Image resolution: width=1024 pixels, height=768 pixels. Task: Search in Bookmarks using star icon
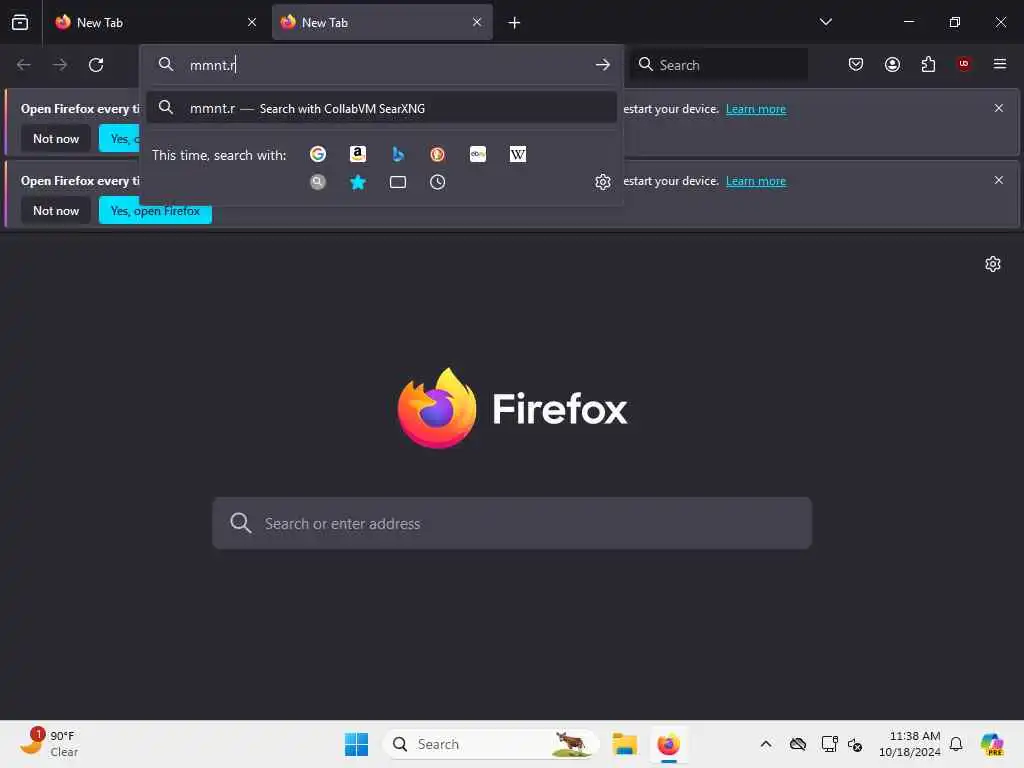(x=358, y=182)
